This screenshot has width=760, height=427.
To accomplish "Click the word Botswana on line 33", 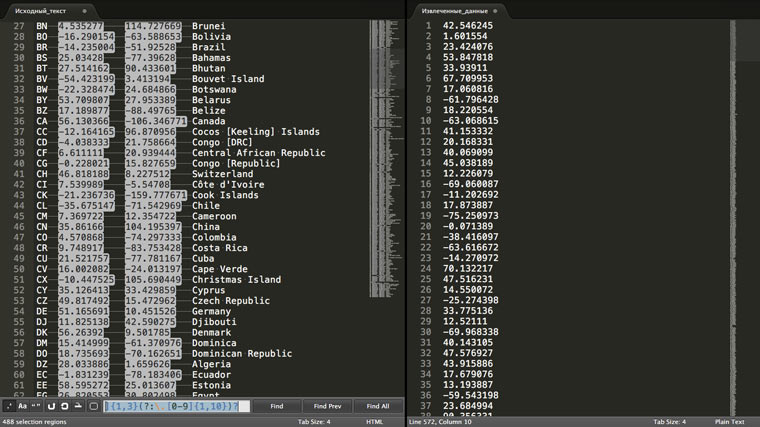I will pos(214,90).
